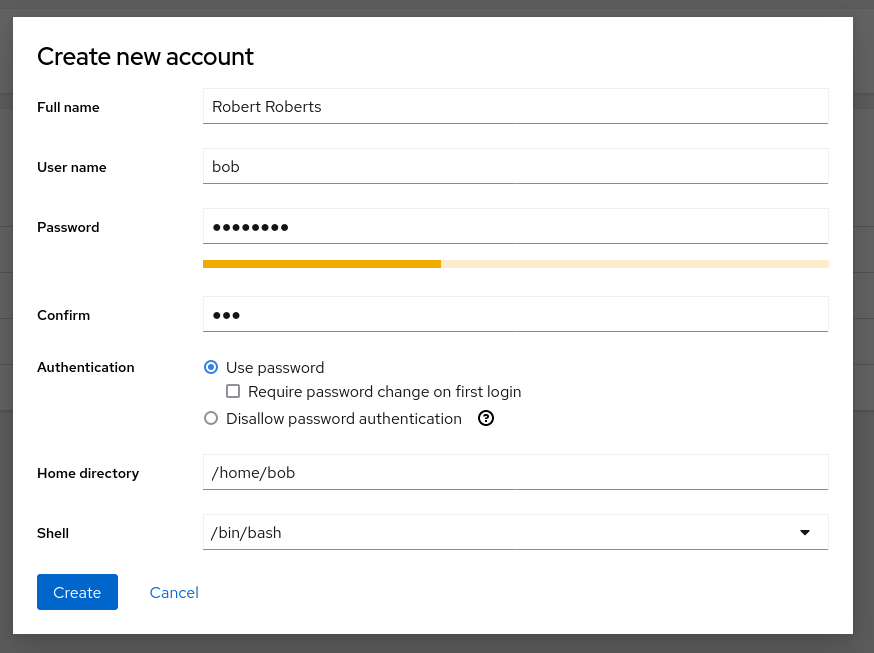Click the Authentication section label
The width and height of the screenshot is (874, 653).
click(85, 367)
